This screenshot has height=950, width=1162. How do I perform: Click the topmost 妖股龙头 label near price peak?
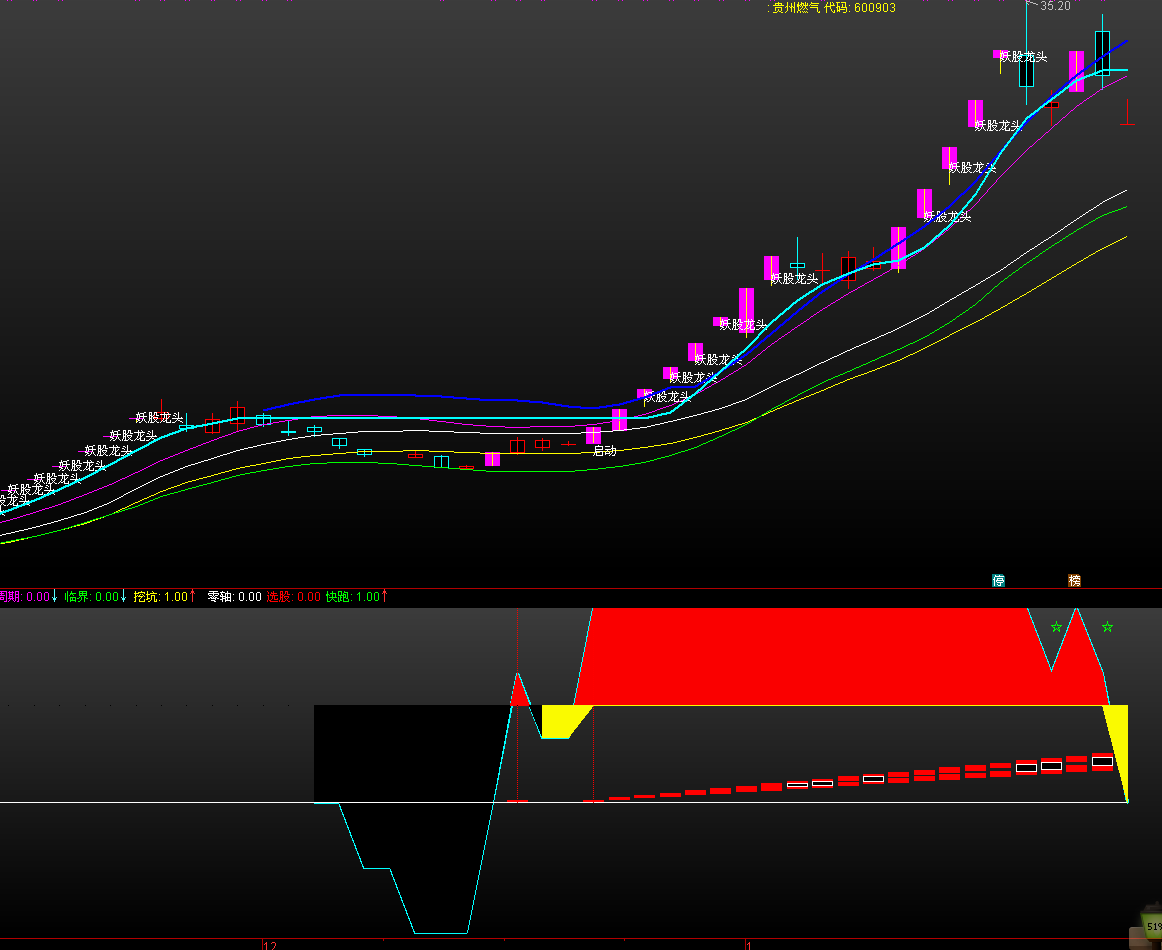pyautogui.click(x=1023, y=57)
